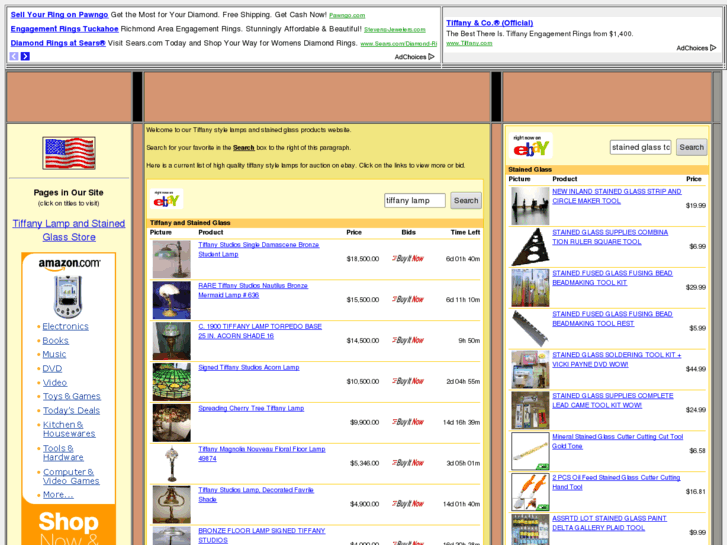
Task: Click the eBay logo in stained glass widget
Action: pyautogui.click(x=530, y=146)
